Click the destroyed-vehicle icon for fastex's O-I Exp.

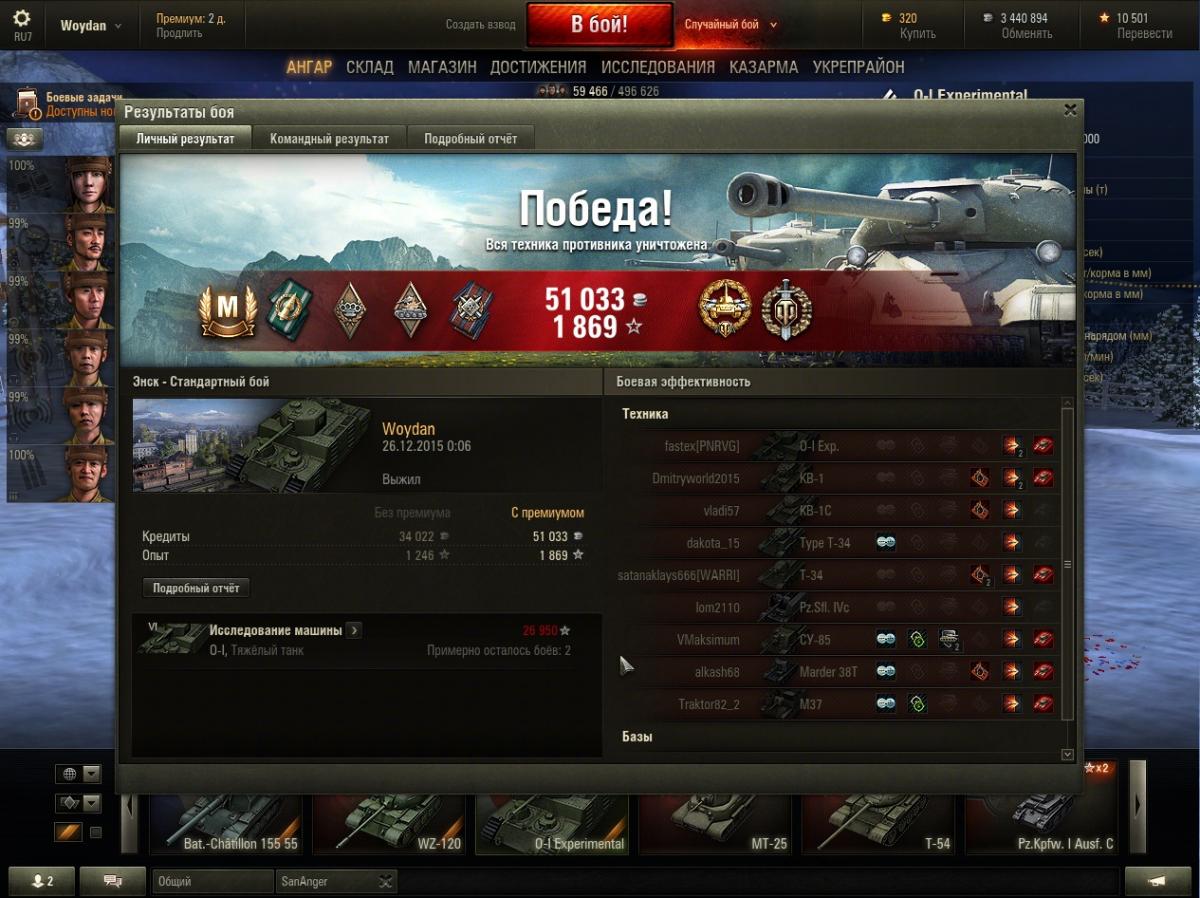pyautogui.click(x=1043, y=446)
